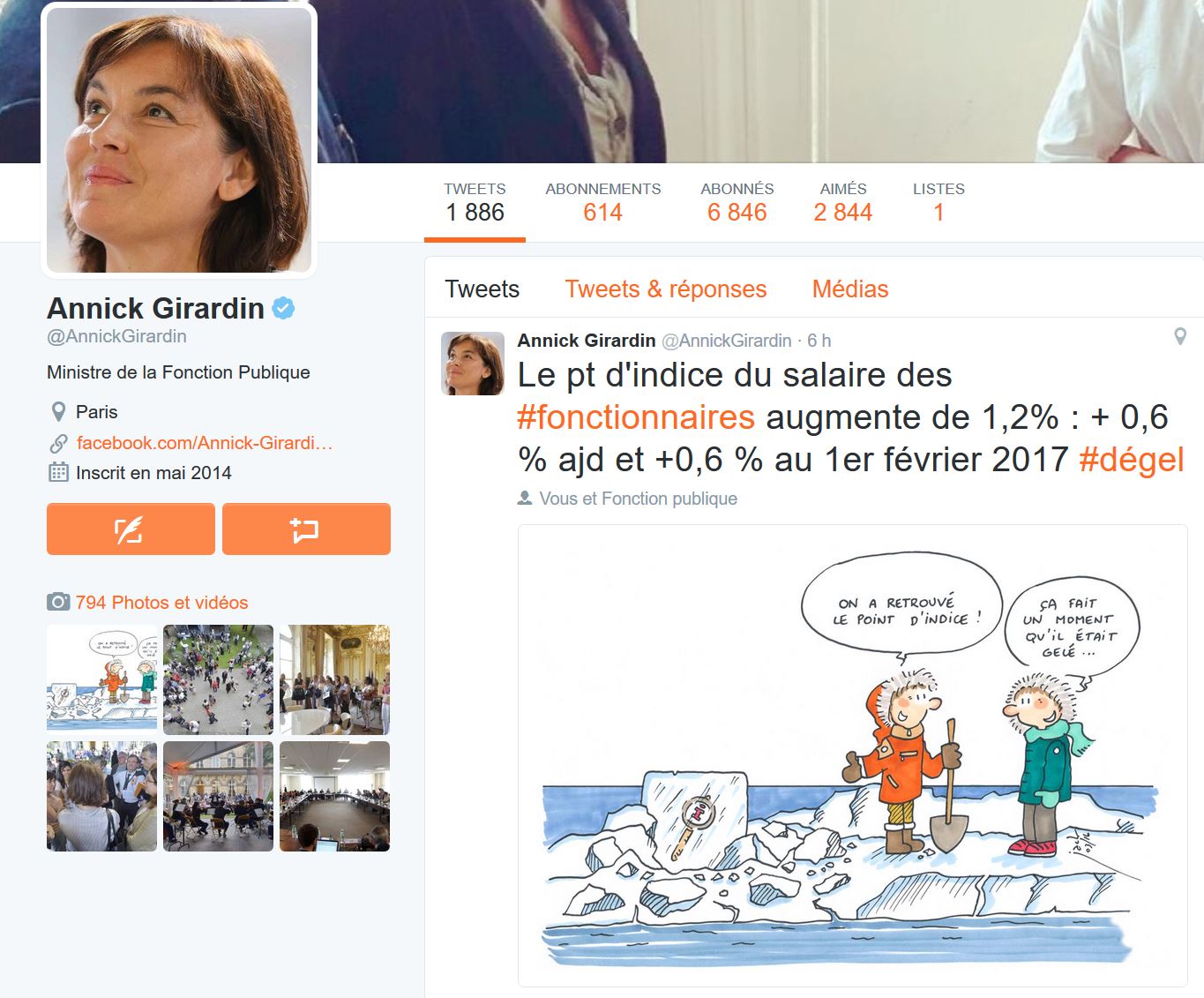Image resolution: width=1204 pixels, height=998 pixels.
Task: Open the Tweets & réponses tab
Action: [666, 289]
